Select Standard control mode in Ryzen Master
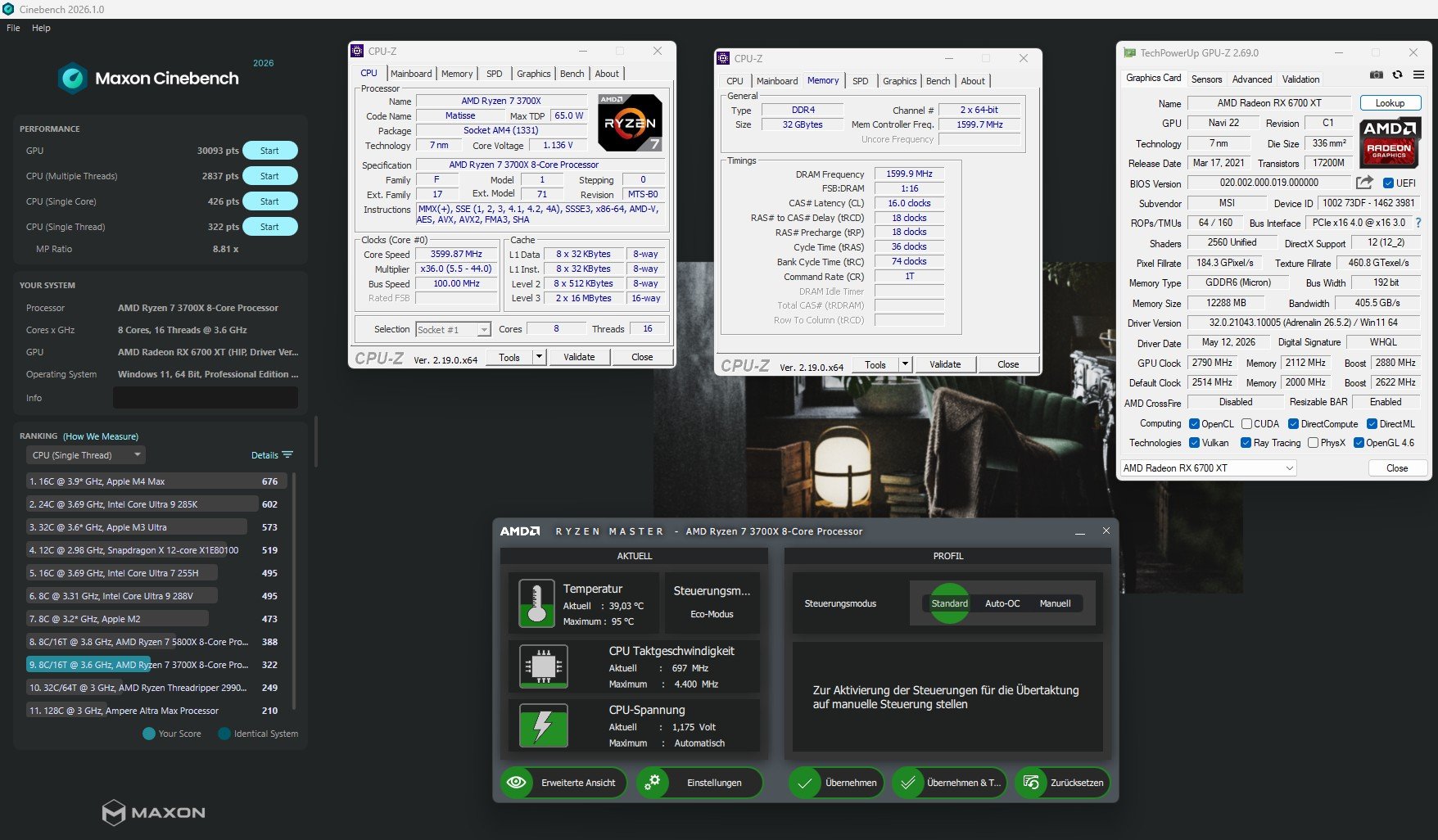Screen dimensions: 1438x840 [x=949, y=603]
